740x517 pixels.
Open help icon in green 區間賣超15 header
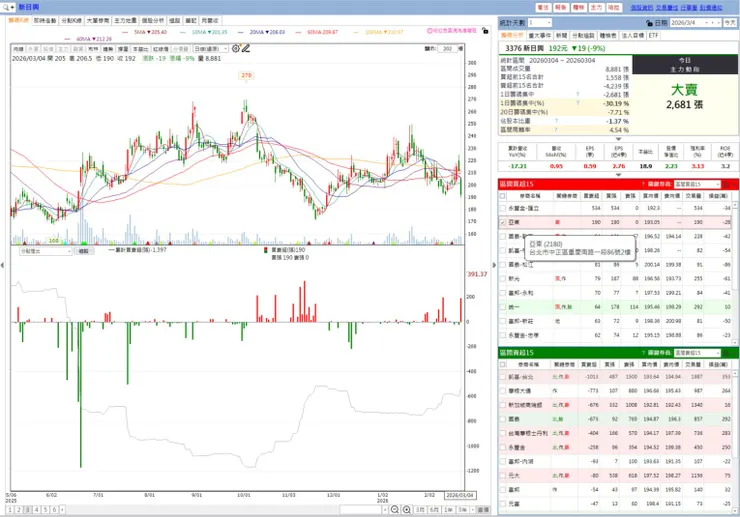point(643,353)
